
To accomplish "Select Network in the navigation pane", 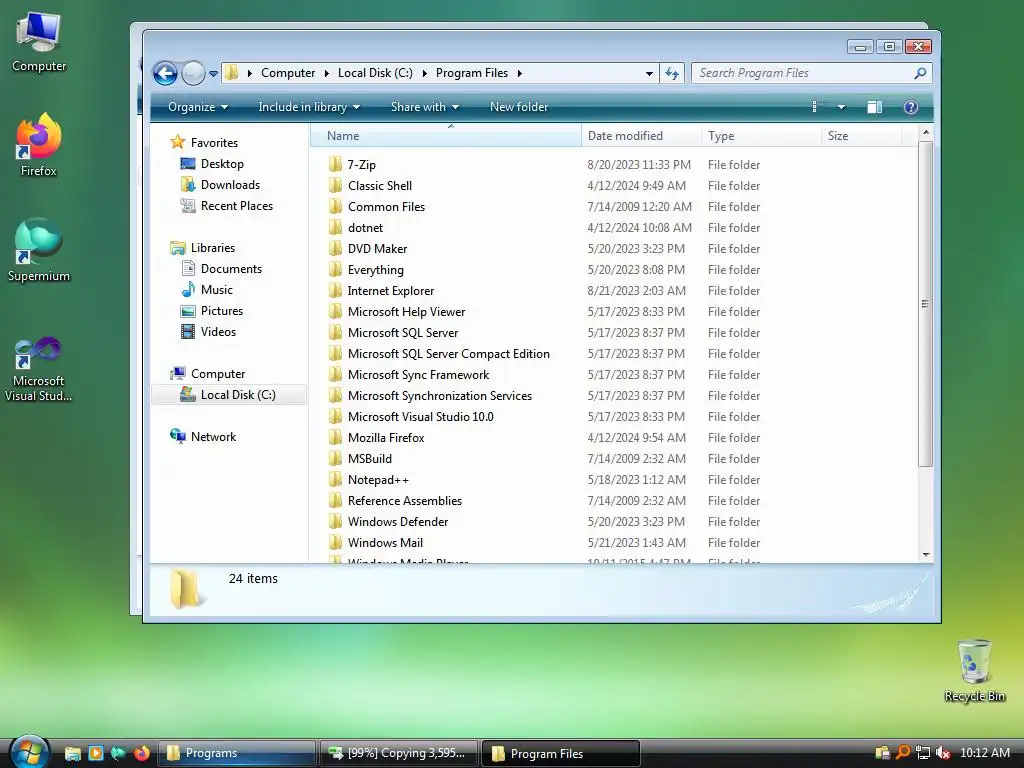I will (213, 437).
